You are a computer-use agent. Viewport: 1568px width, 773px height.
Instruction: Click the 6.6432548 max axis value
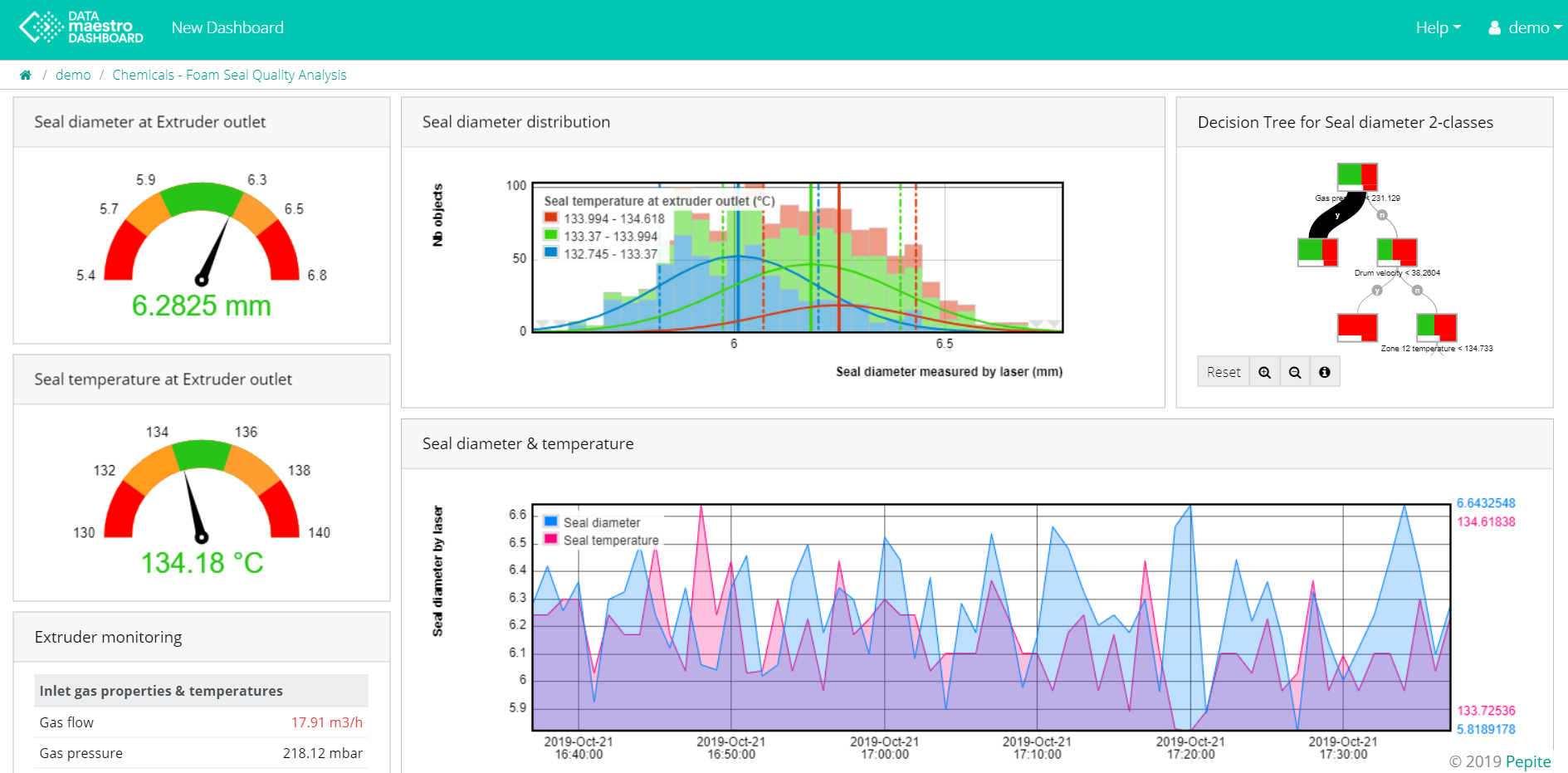(1486, 503)
